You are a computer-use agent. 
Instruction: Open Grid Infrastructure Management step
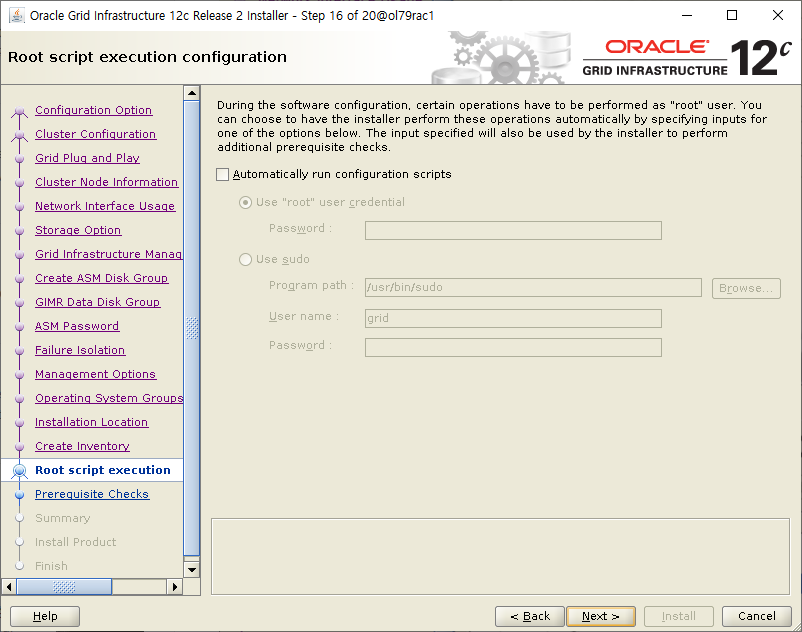(x=108, y=254)
